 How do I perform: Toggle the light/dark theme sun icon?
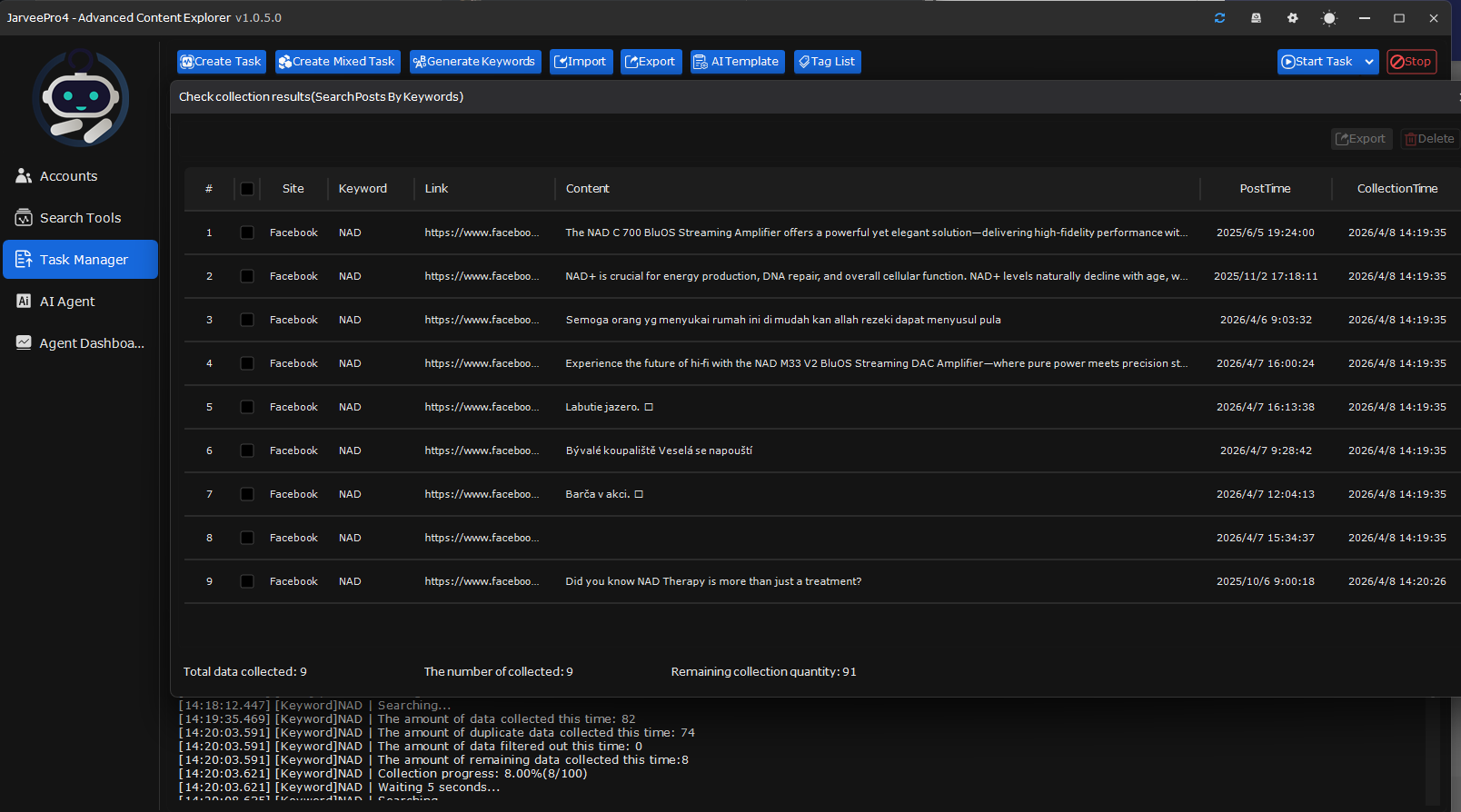tap(1329, 18)
